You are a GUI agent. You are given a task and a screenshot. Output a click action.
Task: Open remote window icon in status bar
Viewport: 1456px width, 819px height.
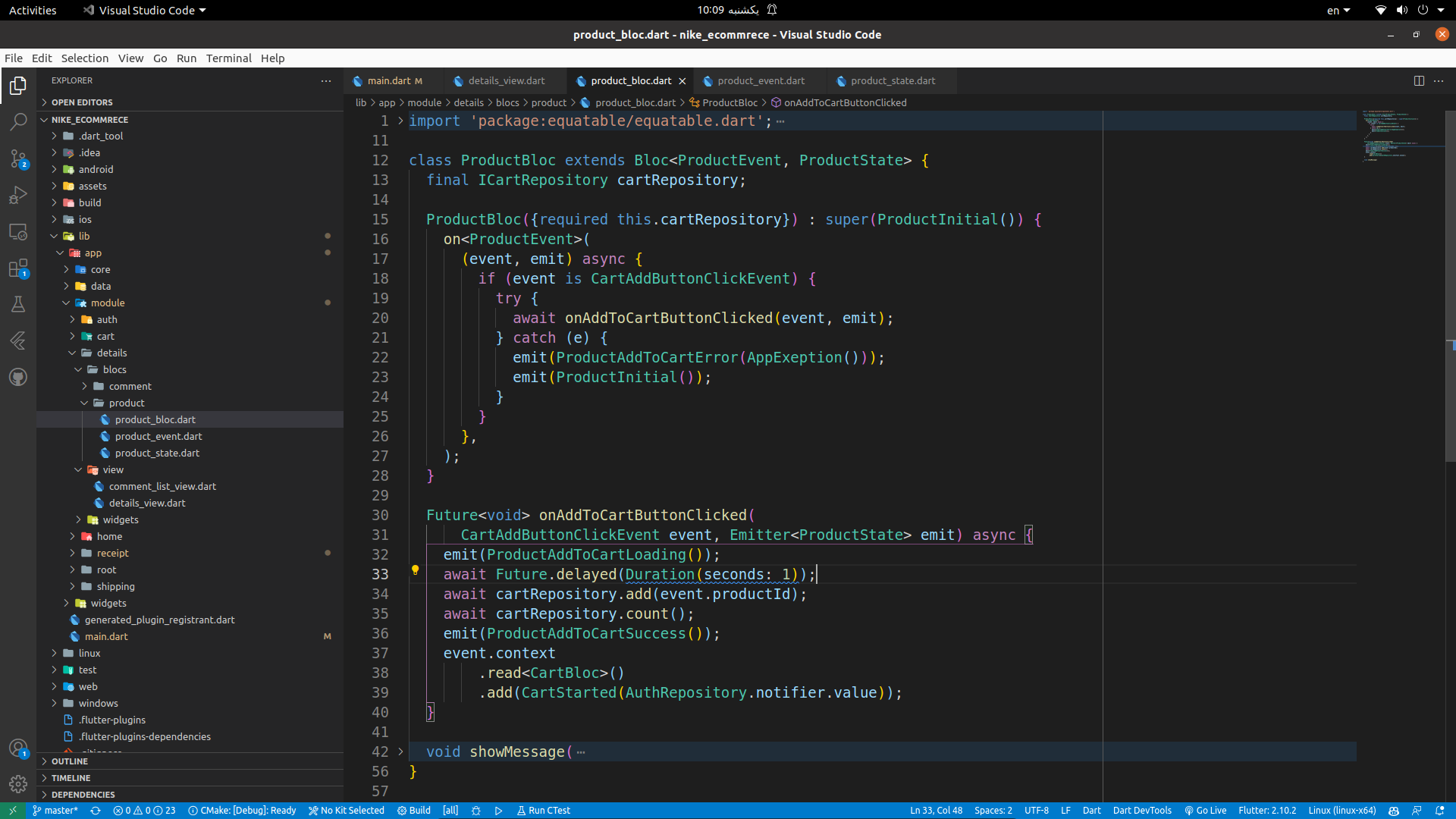[x=13, y=811]
